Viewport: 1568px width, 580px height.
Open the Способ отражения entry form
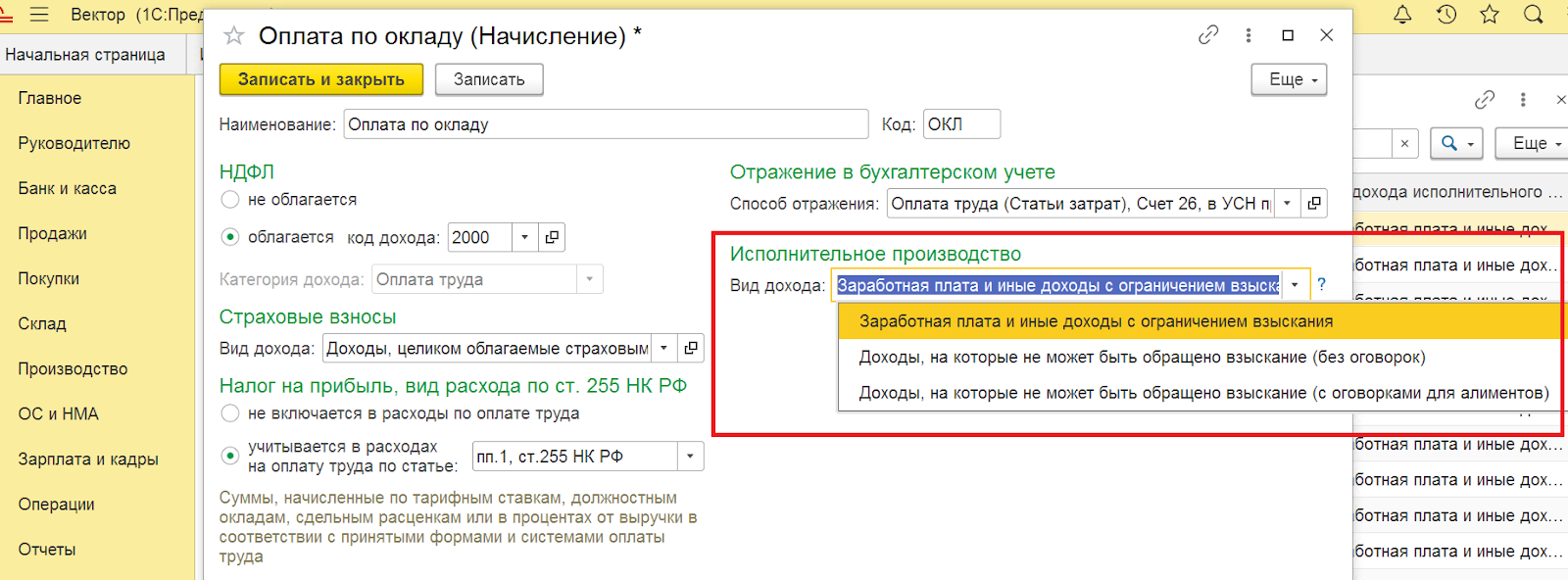tap(1314, 204)
